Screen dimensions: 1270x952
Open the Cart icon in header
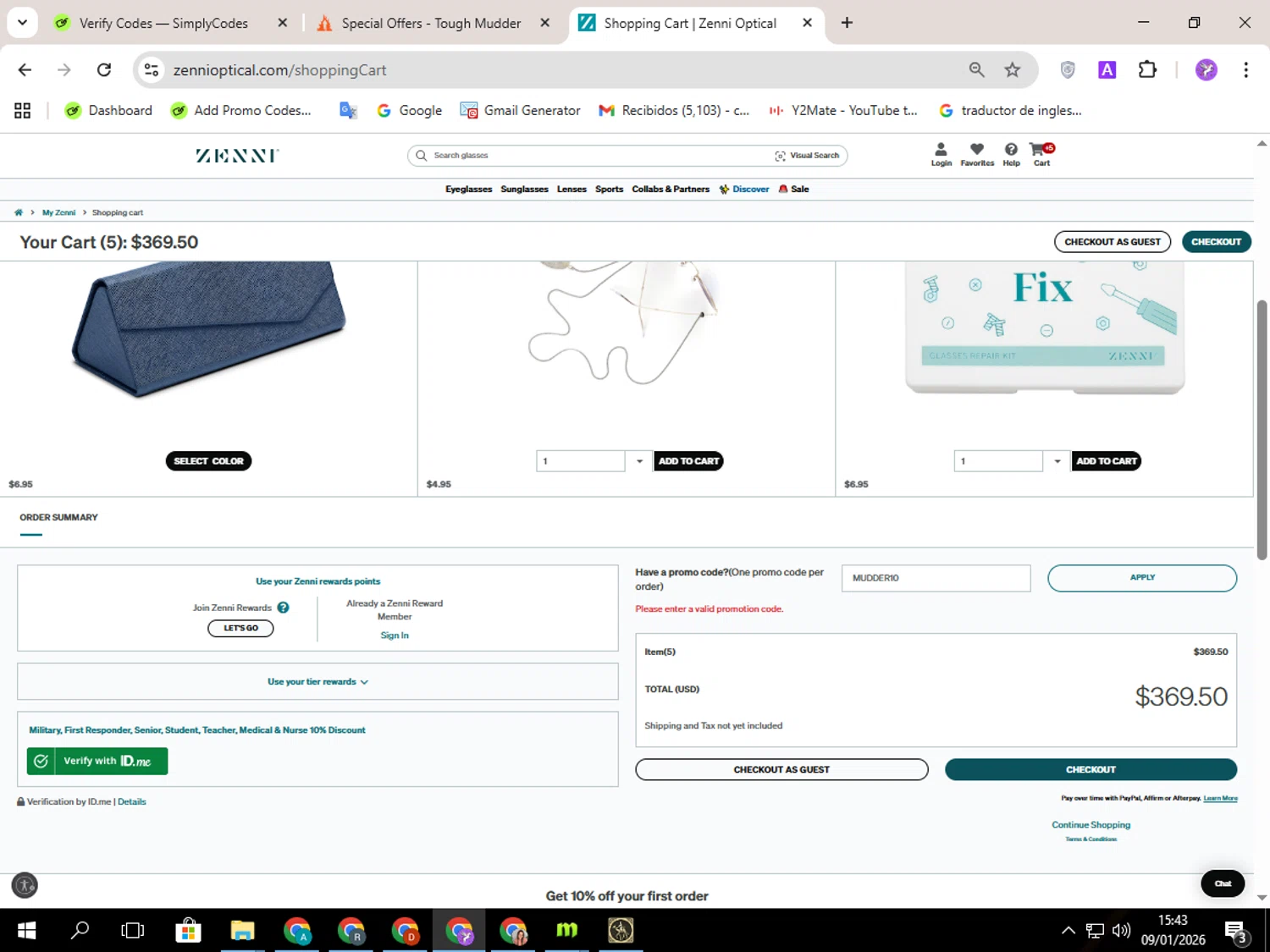(1041, 154)
